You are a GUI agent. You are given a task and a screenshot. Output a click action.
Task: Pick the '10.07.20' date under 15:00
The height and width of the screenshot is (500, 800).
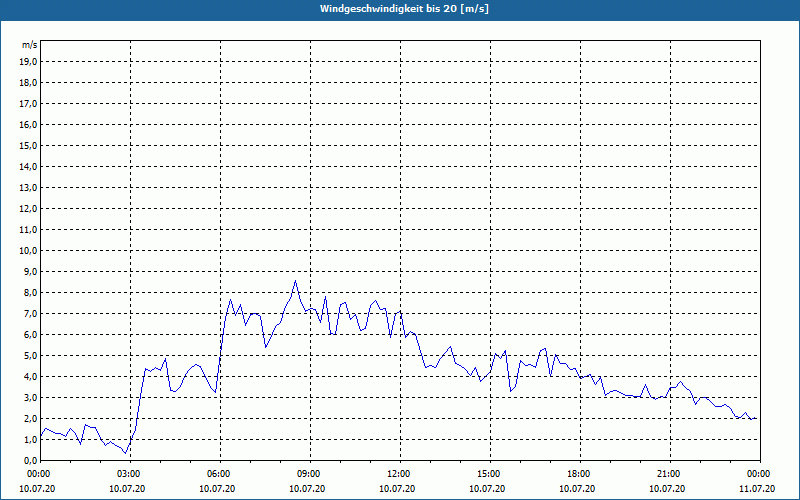tap(487, 489)
